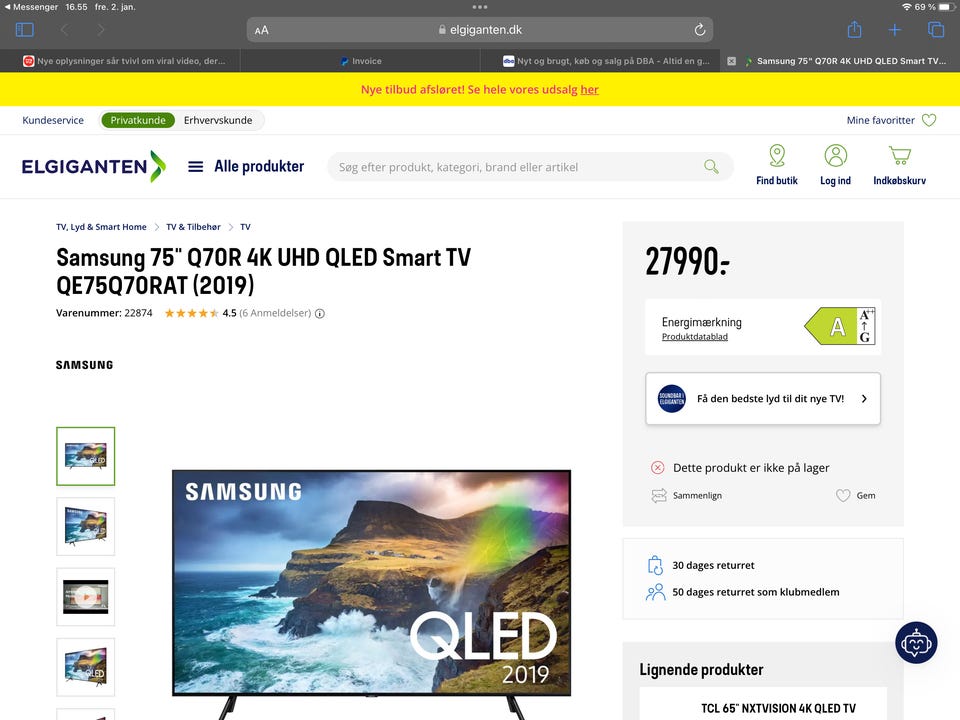Click the Log ind user icon

[835, 156]
